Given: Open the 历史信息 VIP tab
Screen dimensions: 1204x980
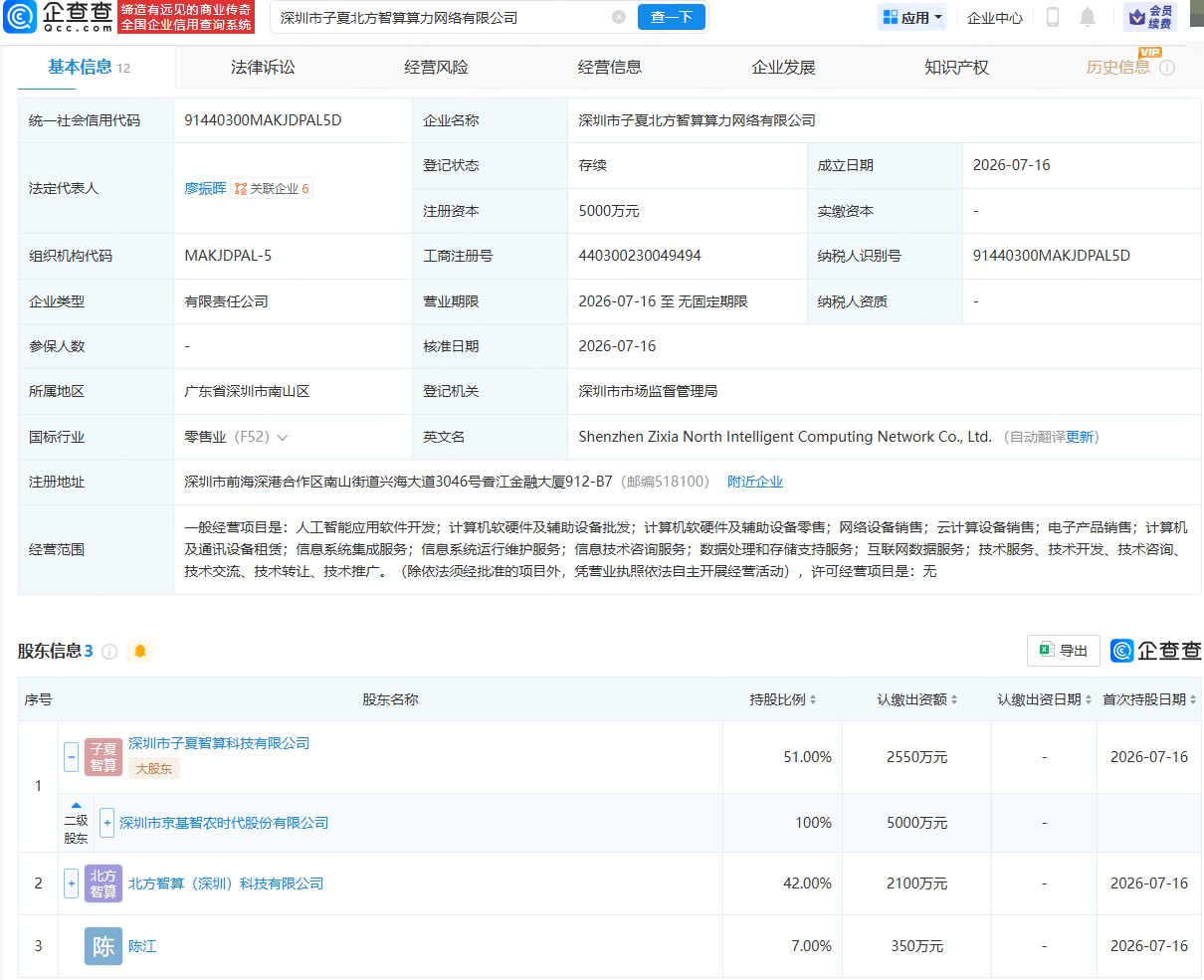Looking at the screenshot, I should tap(1118, 67).
